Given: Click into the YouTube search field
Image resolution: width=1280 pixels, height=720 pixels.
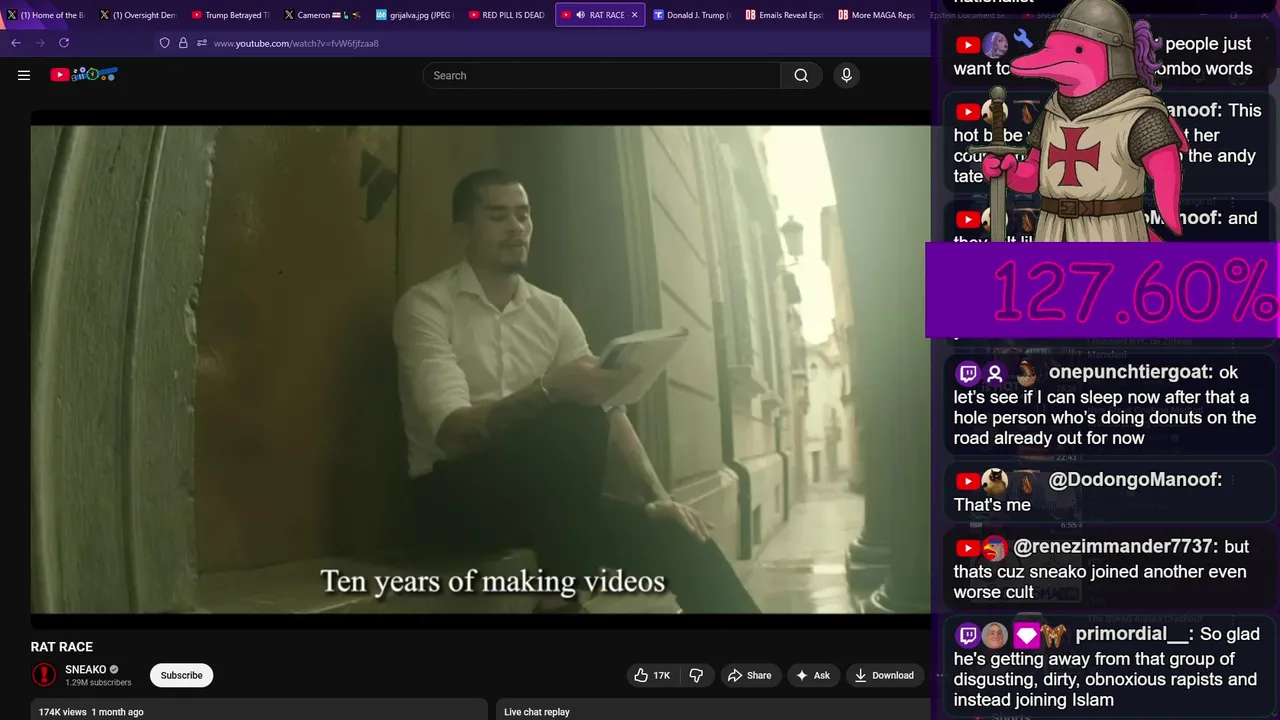Looking at the screenshot, I should point(602,75).
